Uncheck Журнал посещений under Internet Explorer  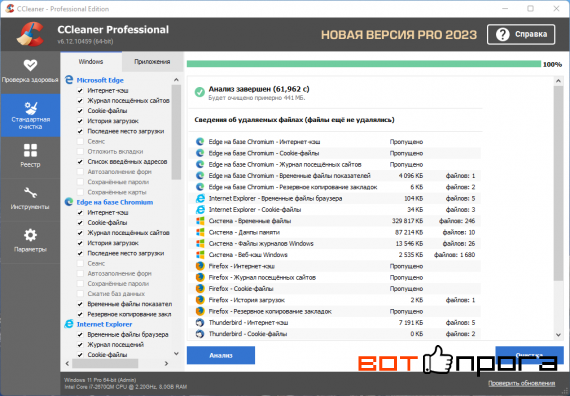point(80,344)
